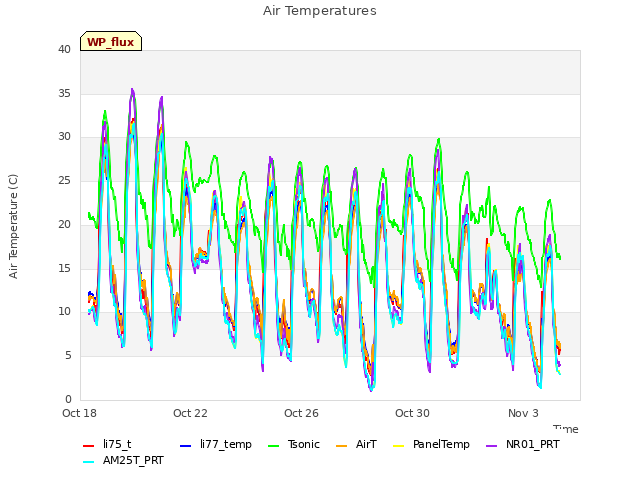Viewport: 640px width, 480px height.
Task: Click the 20 y-axis tick label
Action: [x=64, y=224]
